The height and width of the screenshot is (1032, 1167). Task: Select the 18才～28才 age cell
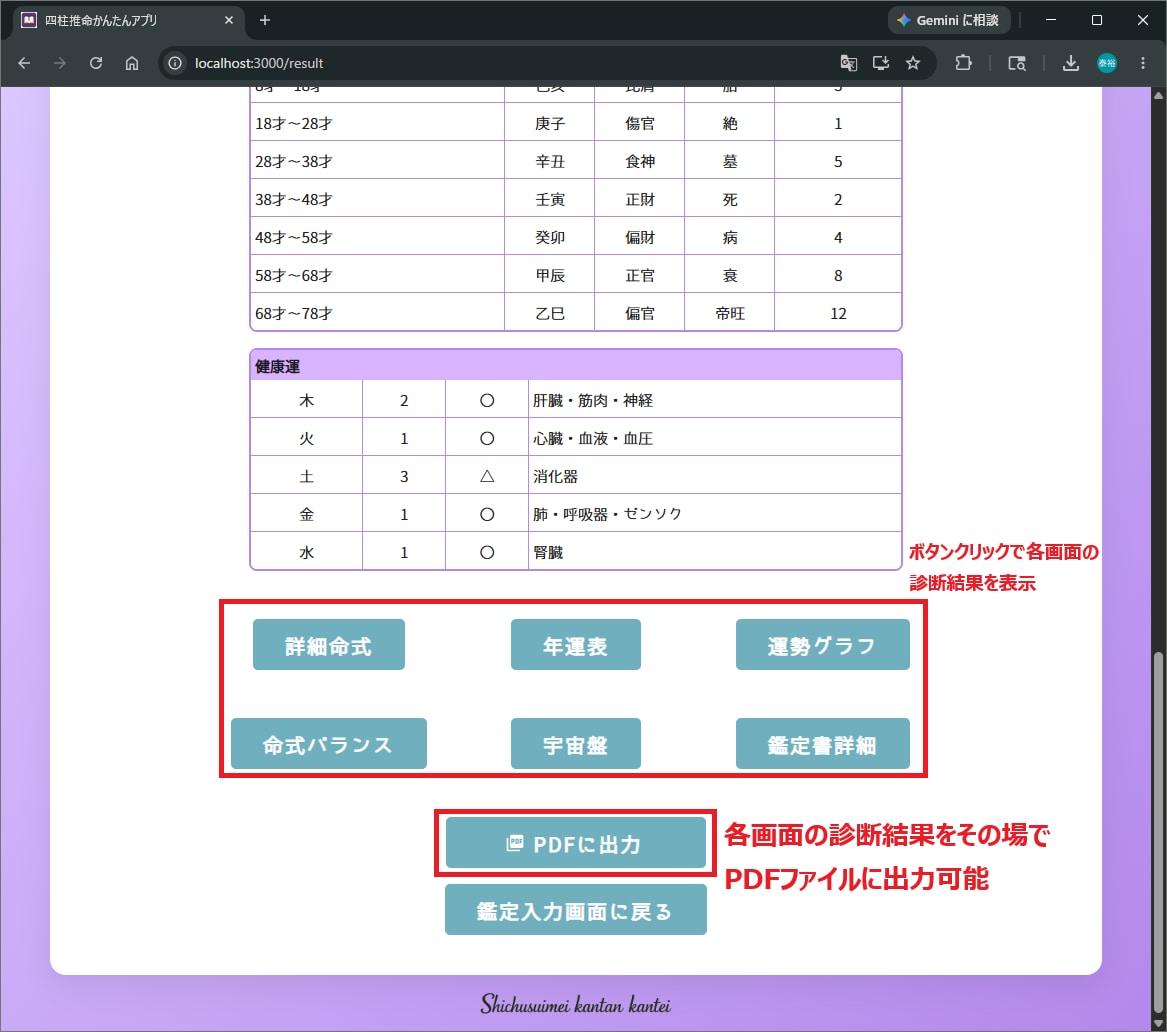pos(377,123)
